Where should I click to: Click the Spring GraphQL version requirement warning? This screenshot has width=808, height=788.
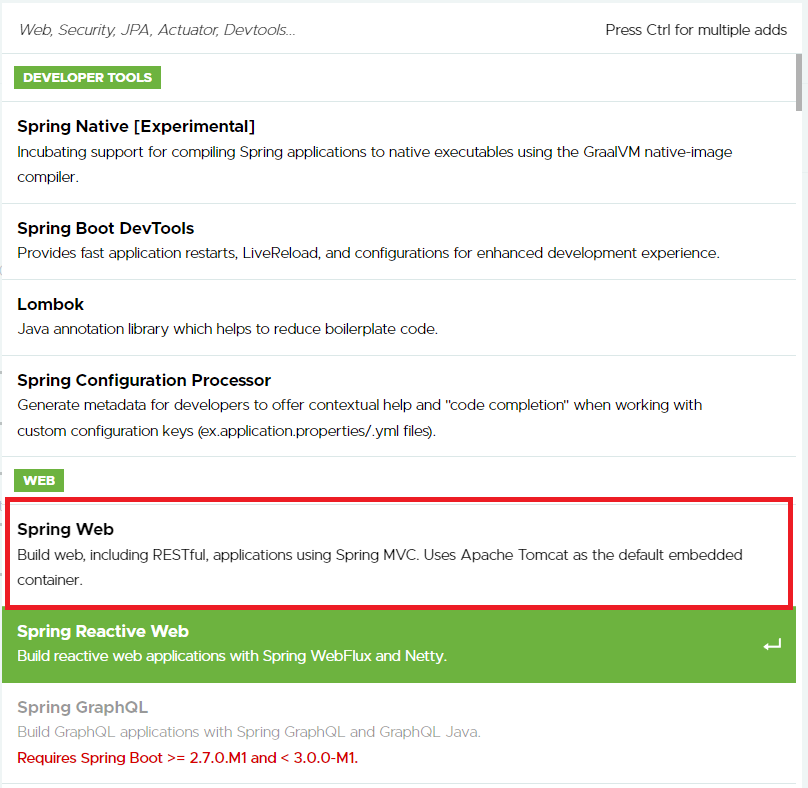tap(188, 758)
